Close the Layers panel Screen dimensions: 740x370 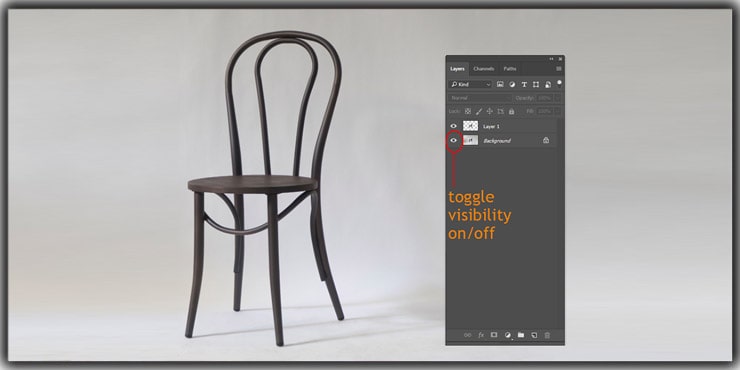tap(560, 59)
